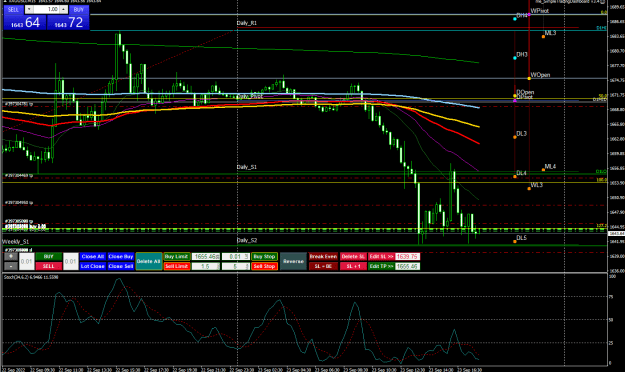This screenshot has width=625, height=372.
Task: Click the one-click SELL button at top left
Action: [13, 10]
